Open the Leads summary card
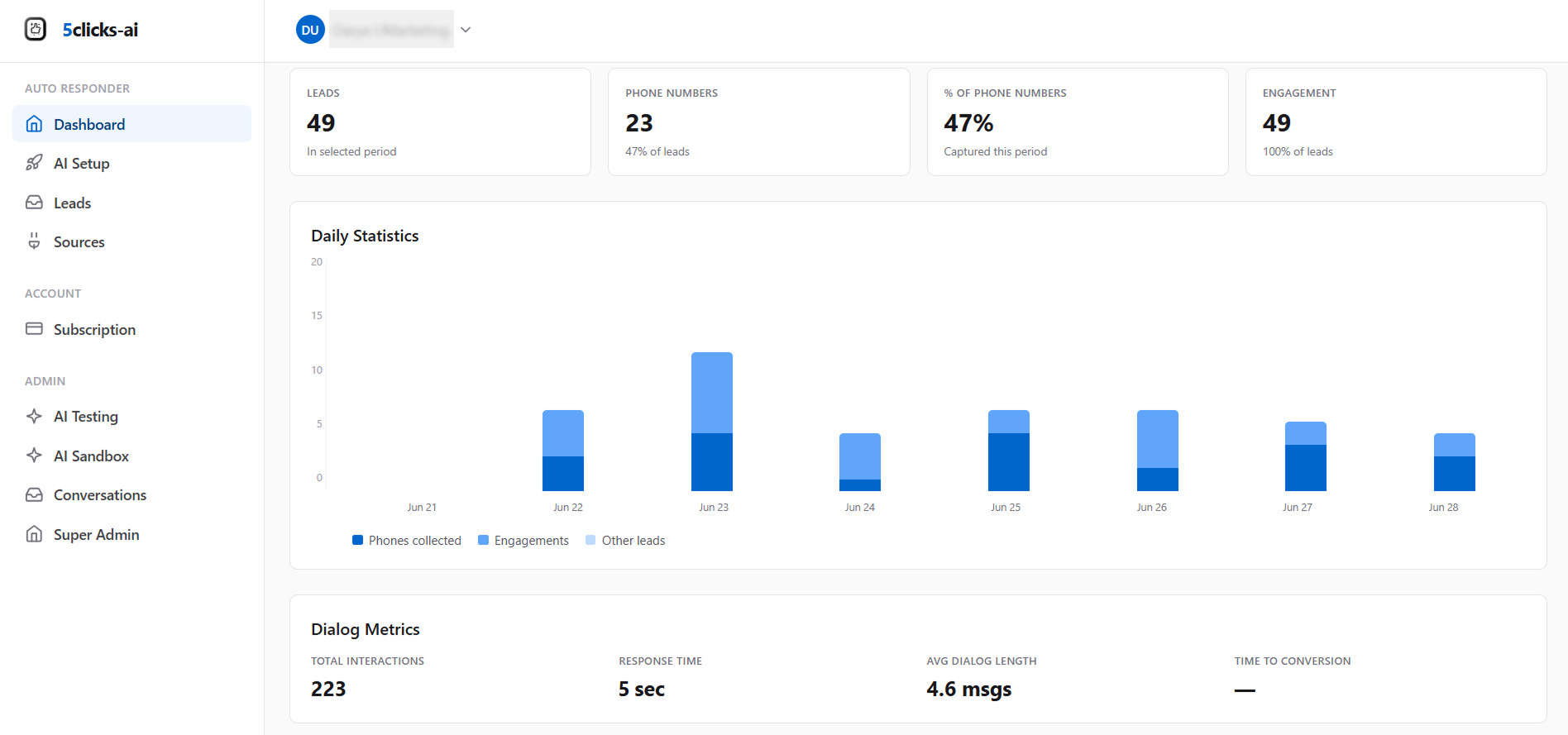 tap(440, 122)
